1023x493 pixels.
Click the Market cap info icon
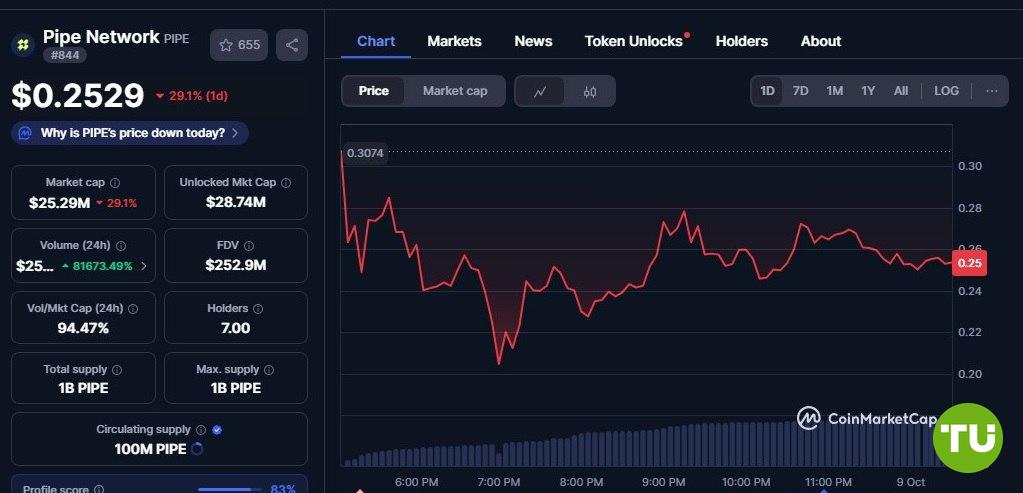coord(115,183)
